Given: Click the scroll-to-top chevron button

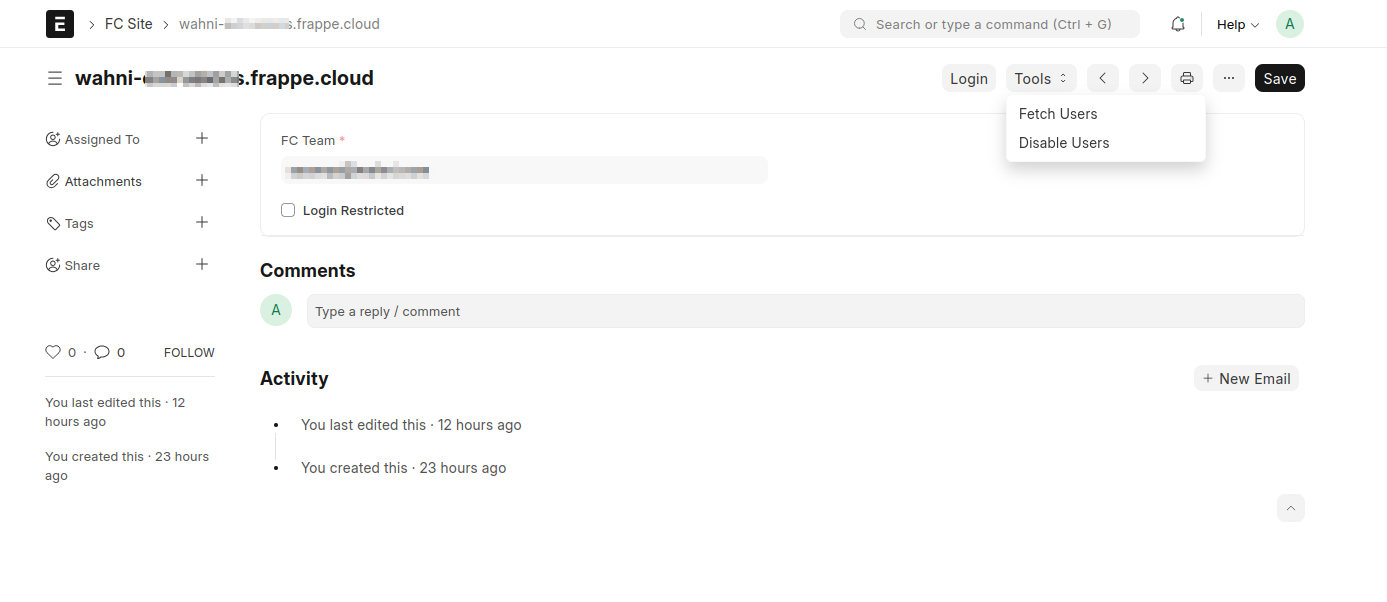Looking at the screenshot, I should (x=1291, y=508).
